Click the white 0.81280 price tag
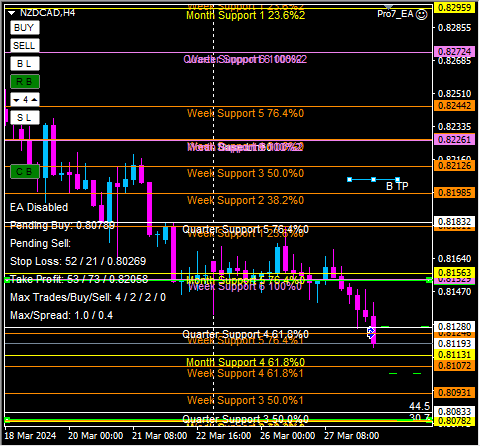 pos(455,327)
